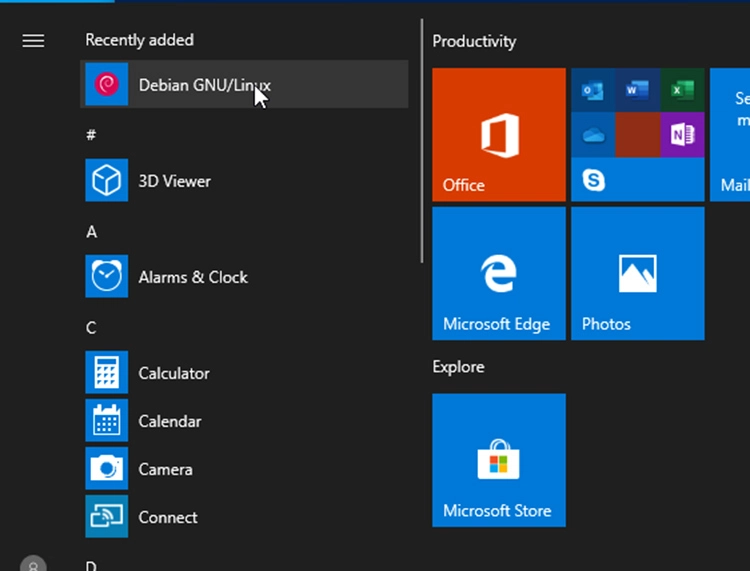Click the Recently added heading
Image resolution: width=750 pixels, height=571 pixels.
(x=140, y=40)
